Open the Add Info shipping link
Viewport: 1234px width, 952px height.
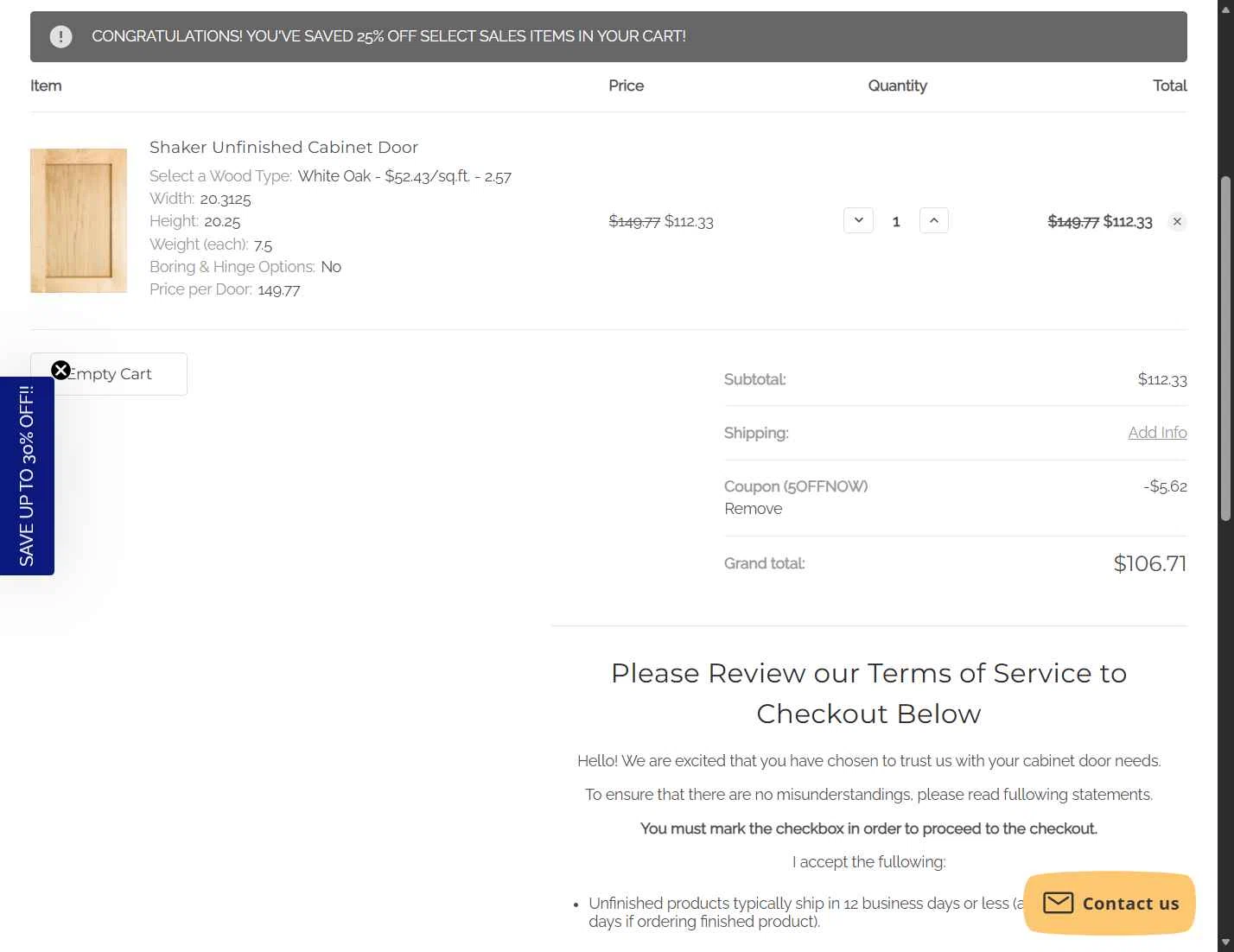(x=1157, y=433)
